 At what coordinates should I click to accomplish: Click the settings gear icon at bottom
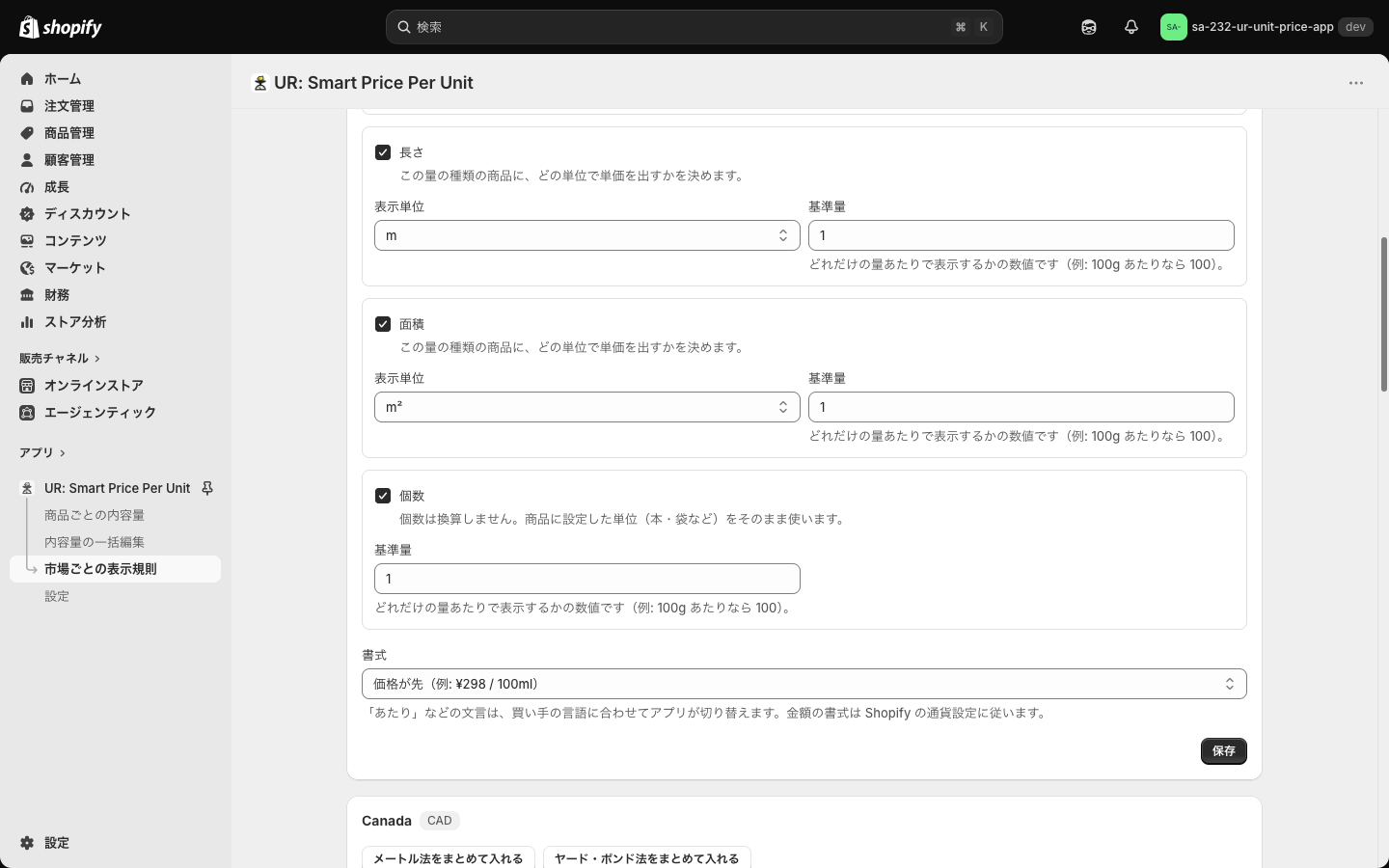[x=27, y=843]
